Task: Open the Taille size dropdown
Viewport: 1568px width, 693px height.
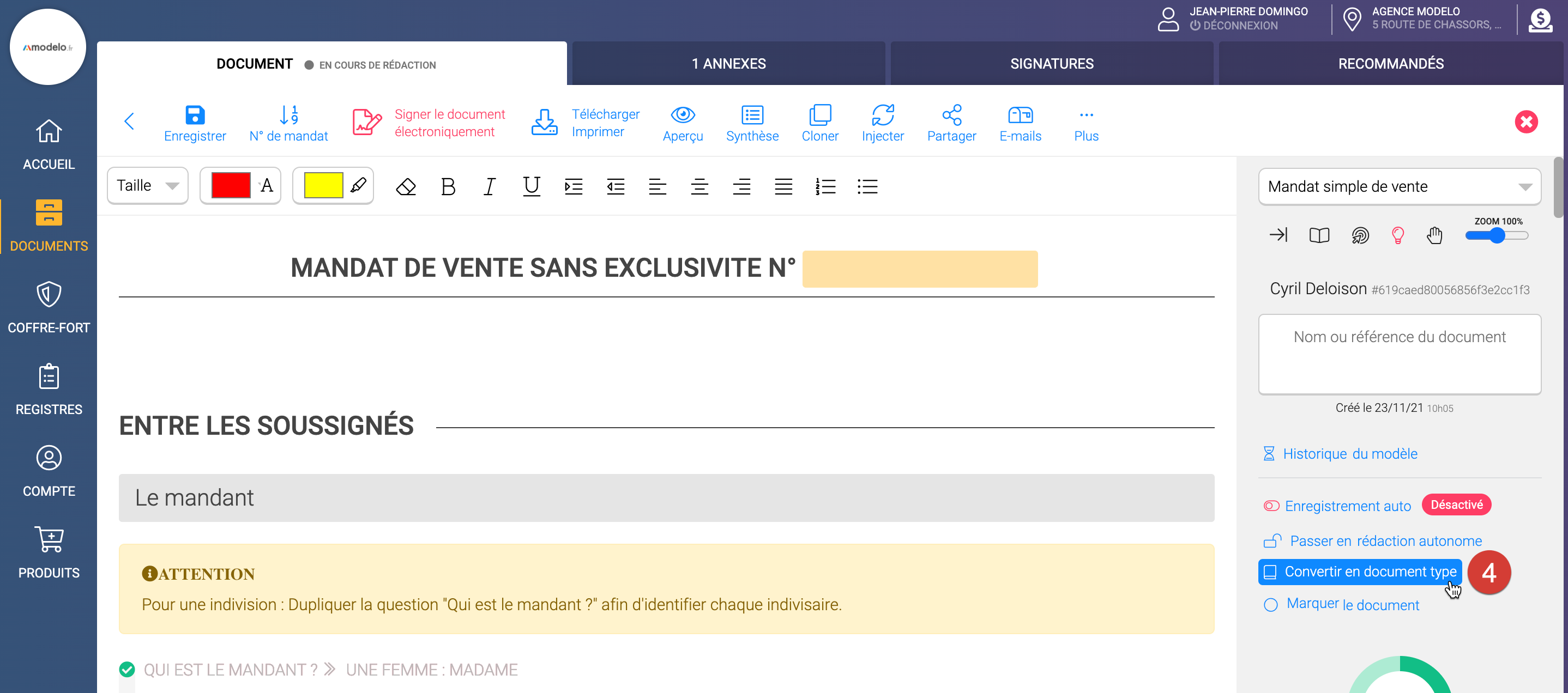Action: [147, 186]
